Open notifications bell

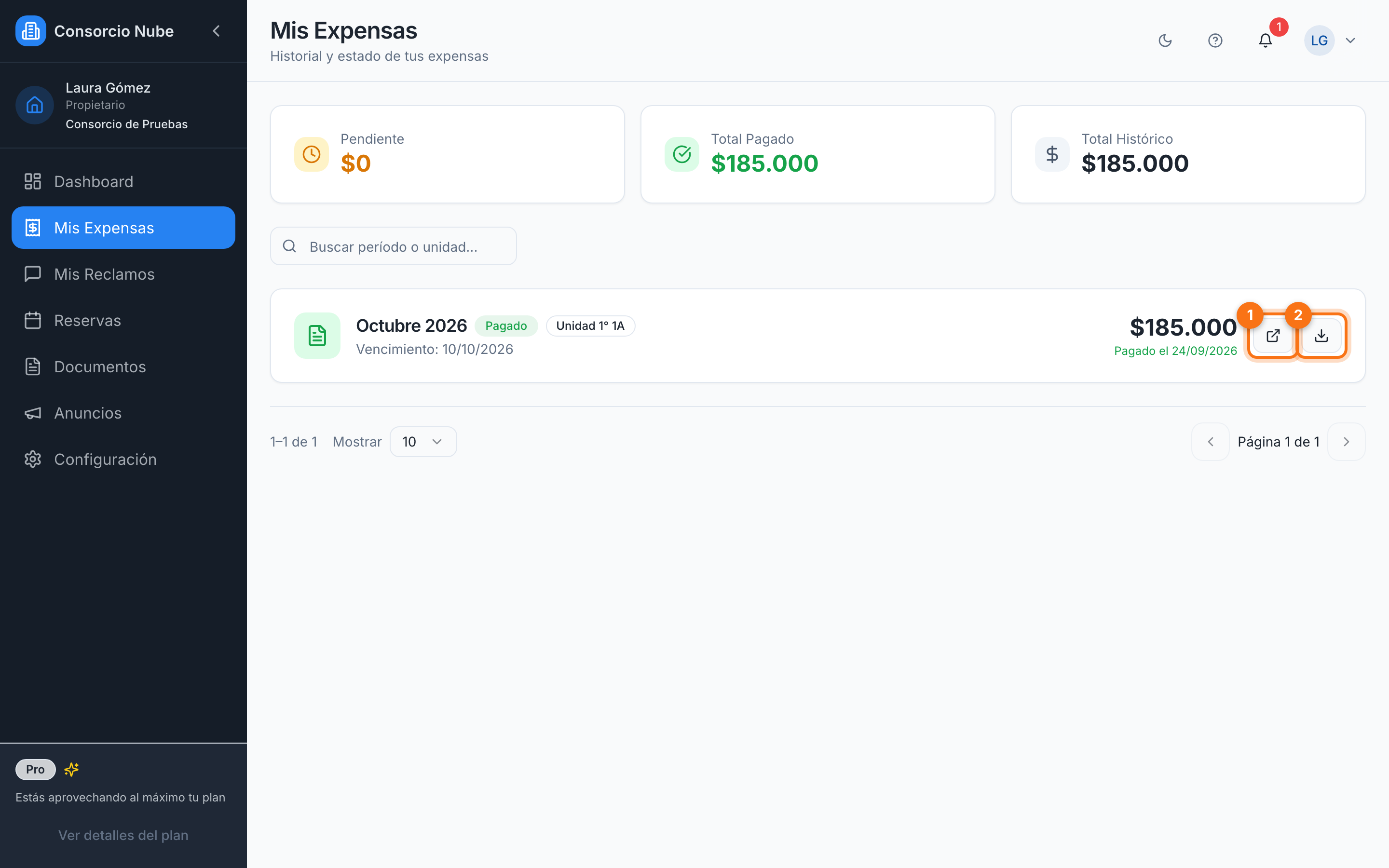[x=1266, y=41]
